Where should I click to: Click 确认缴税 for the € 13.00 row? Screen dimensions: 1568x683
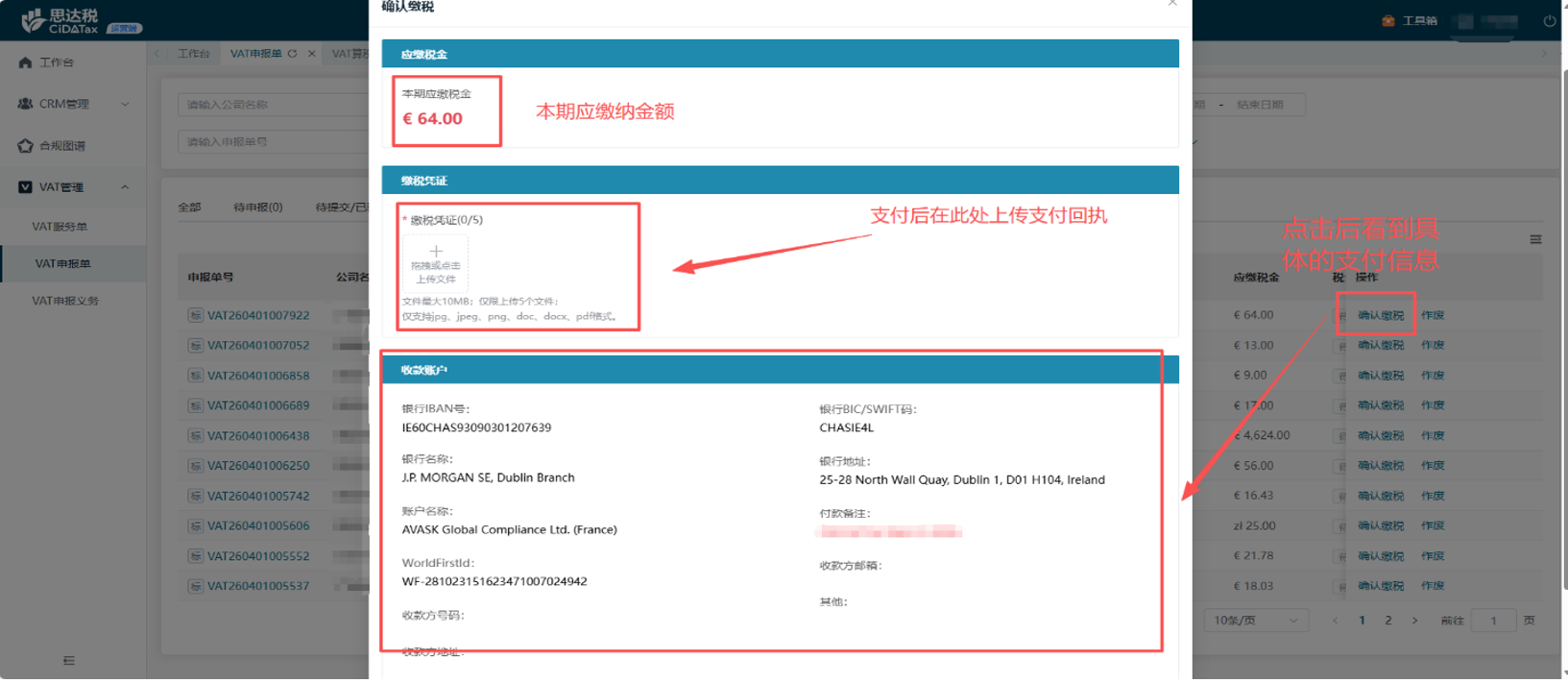(x=1380, y=345)
